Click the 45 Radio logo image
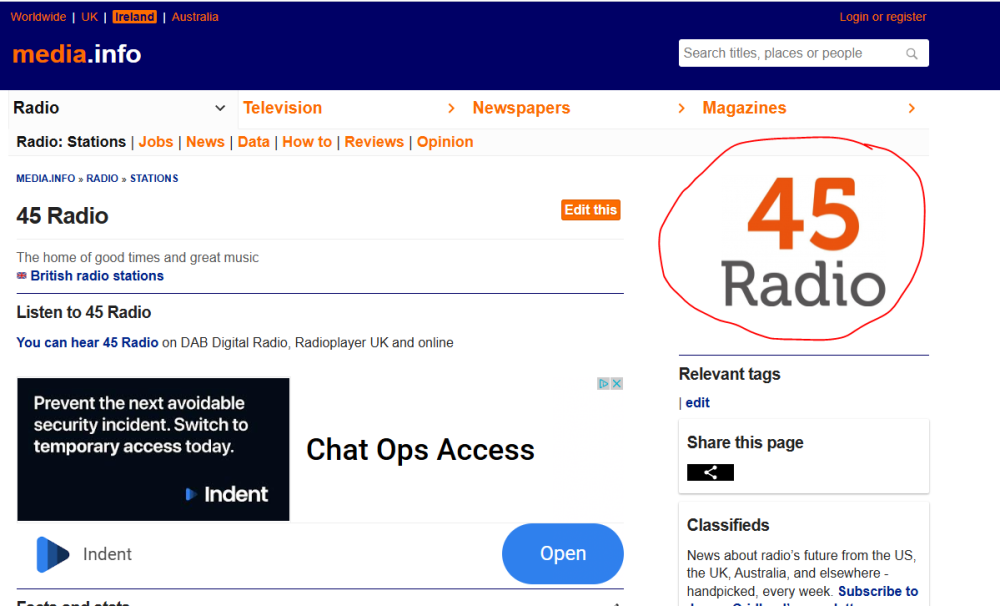 pyautogui.click(x=803, y=240)
